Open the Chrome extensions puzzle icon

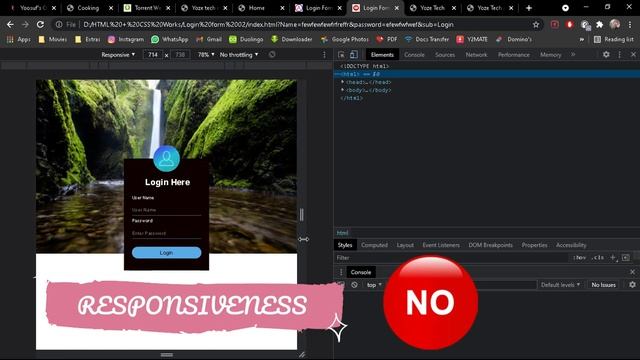600,24
